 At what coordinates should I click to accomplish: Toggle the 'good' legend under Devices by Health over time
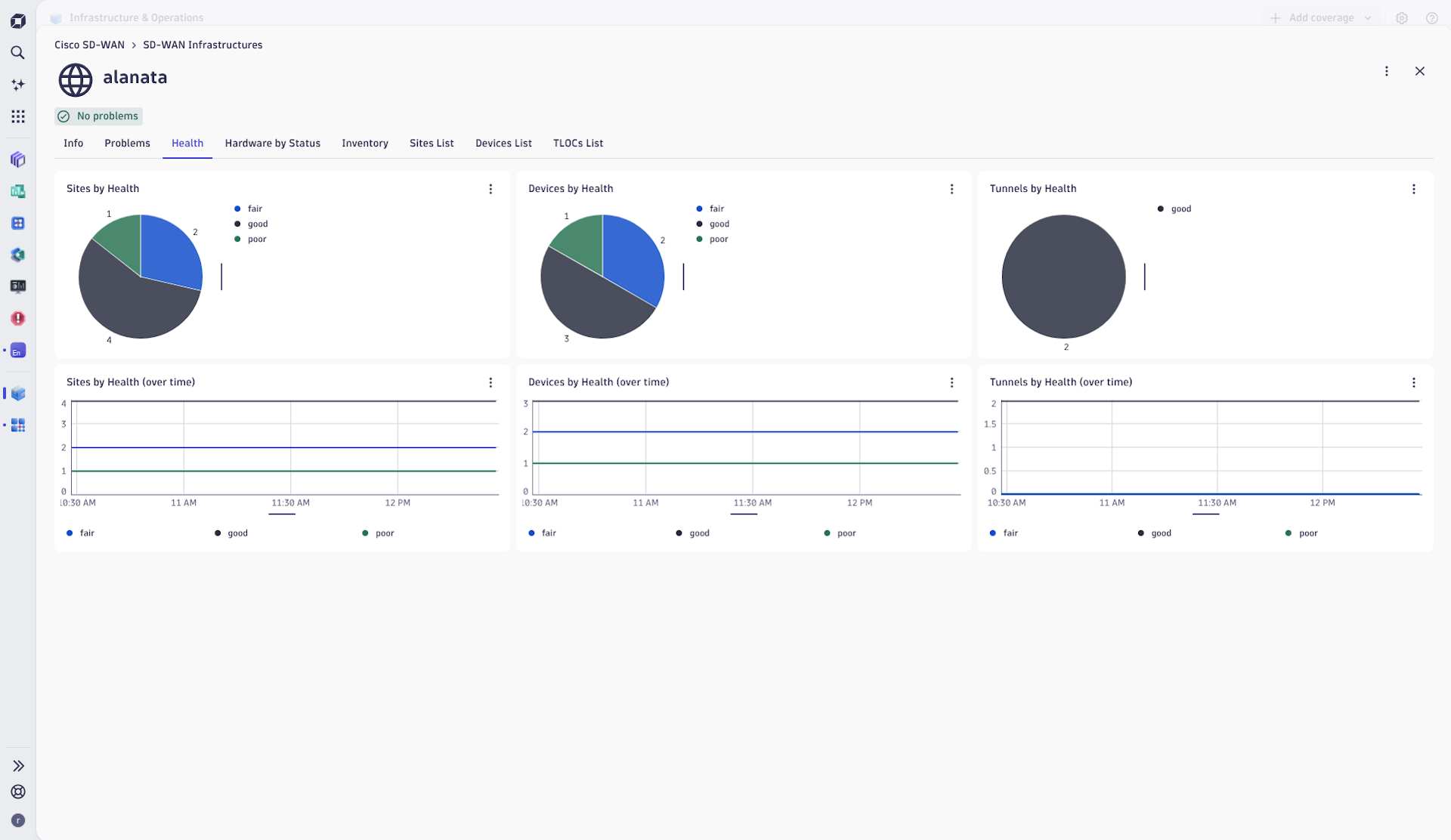[698, 533]
